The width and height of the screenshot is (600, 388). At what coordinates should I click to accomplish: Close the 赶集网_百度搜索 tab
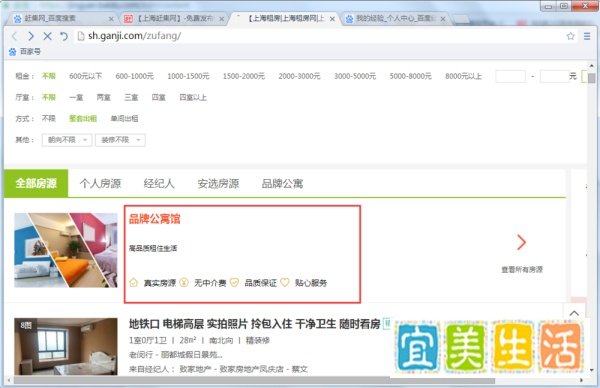[x=111, y=19]
